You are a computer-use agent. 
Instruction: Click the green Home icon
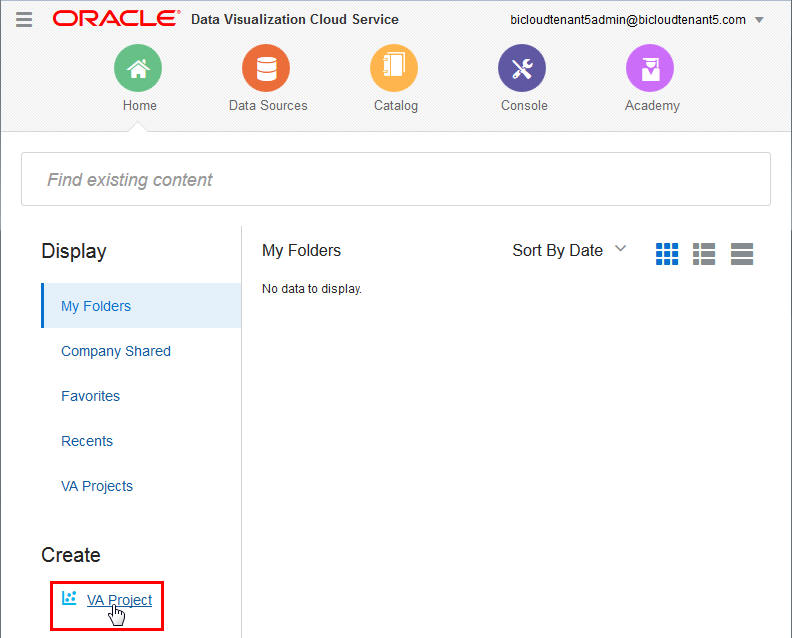(x=138, y=68)
